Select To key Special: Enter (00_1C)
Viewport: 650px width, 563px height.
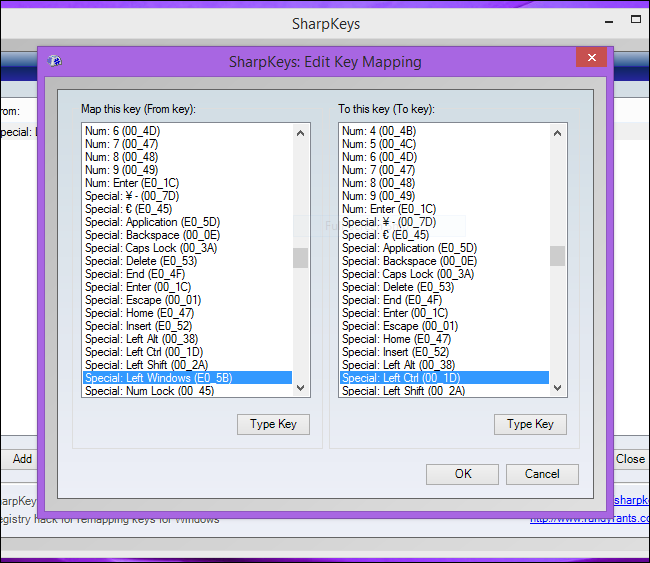(444, 313)
